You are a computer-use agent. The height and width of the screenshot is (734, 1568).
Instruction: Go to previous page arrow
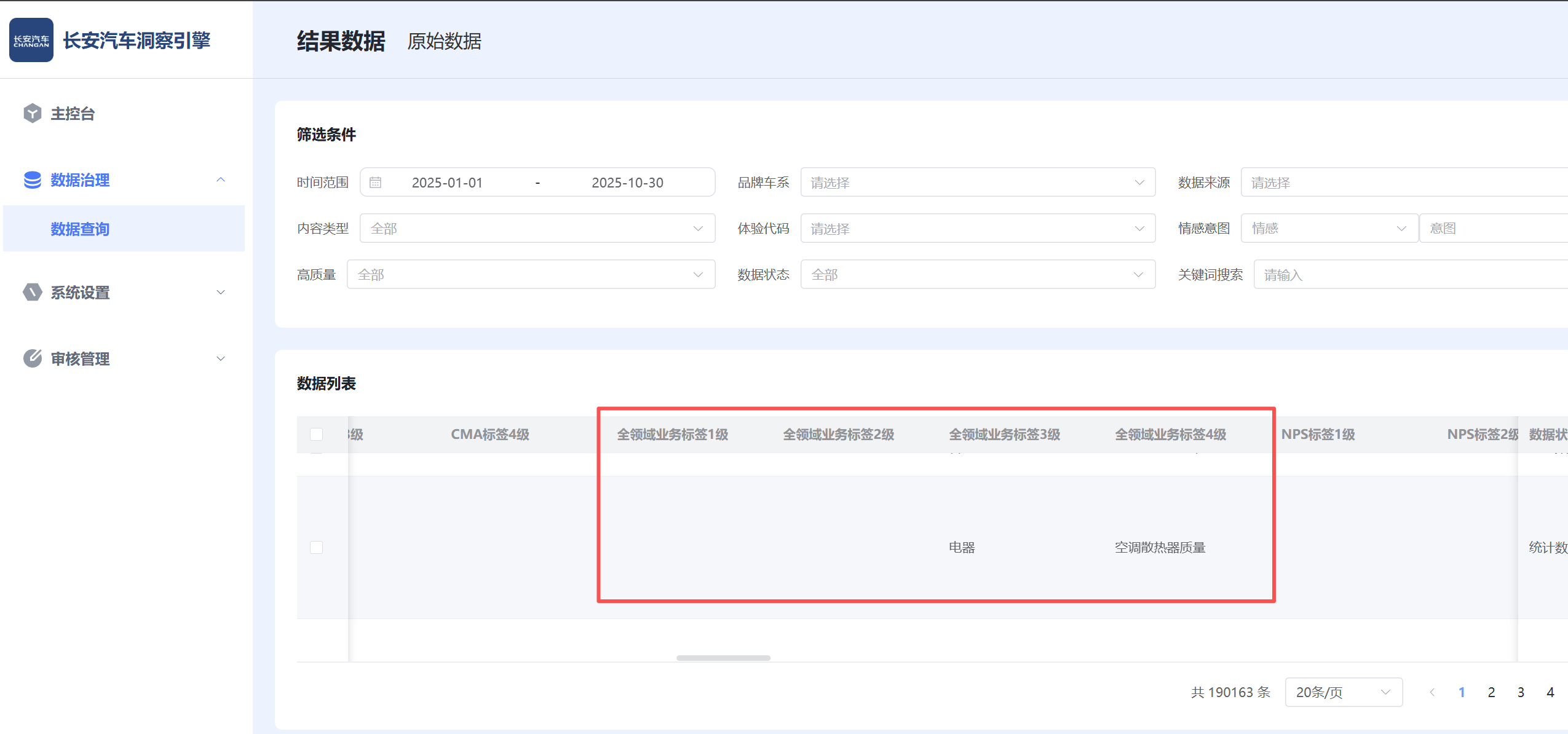[1432, 692]
